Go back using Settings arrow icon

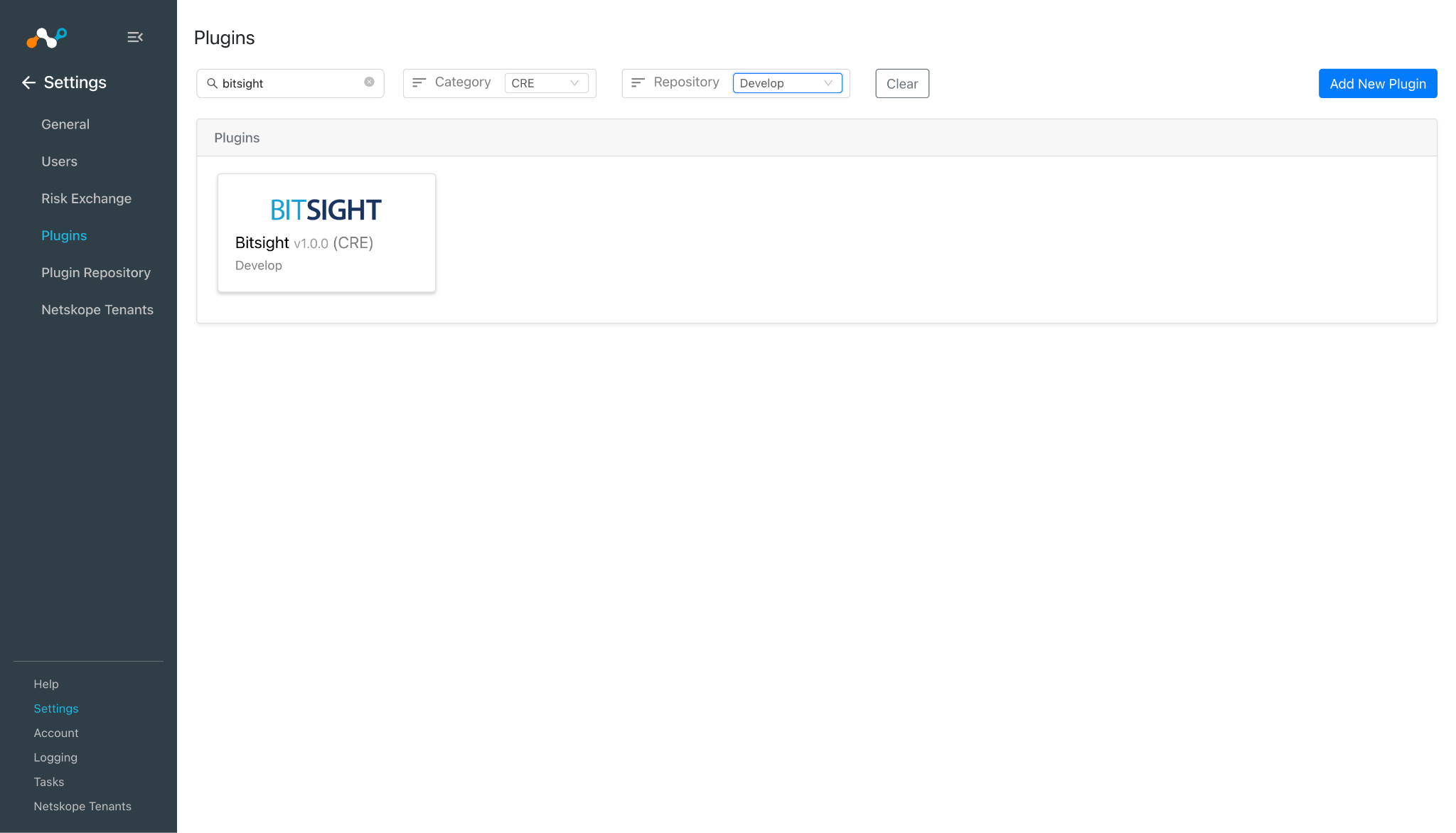(x=28, y=82)
